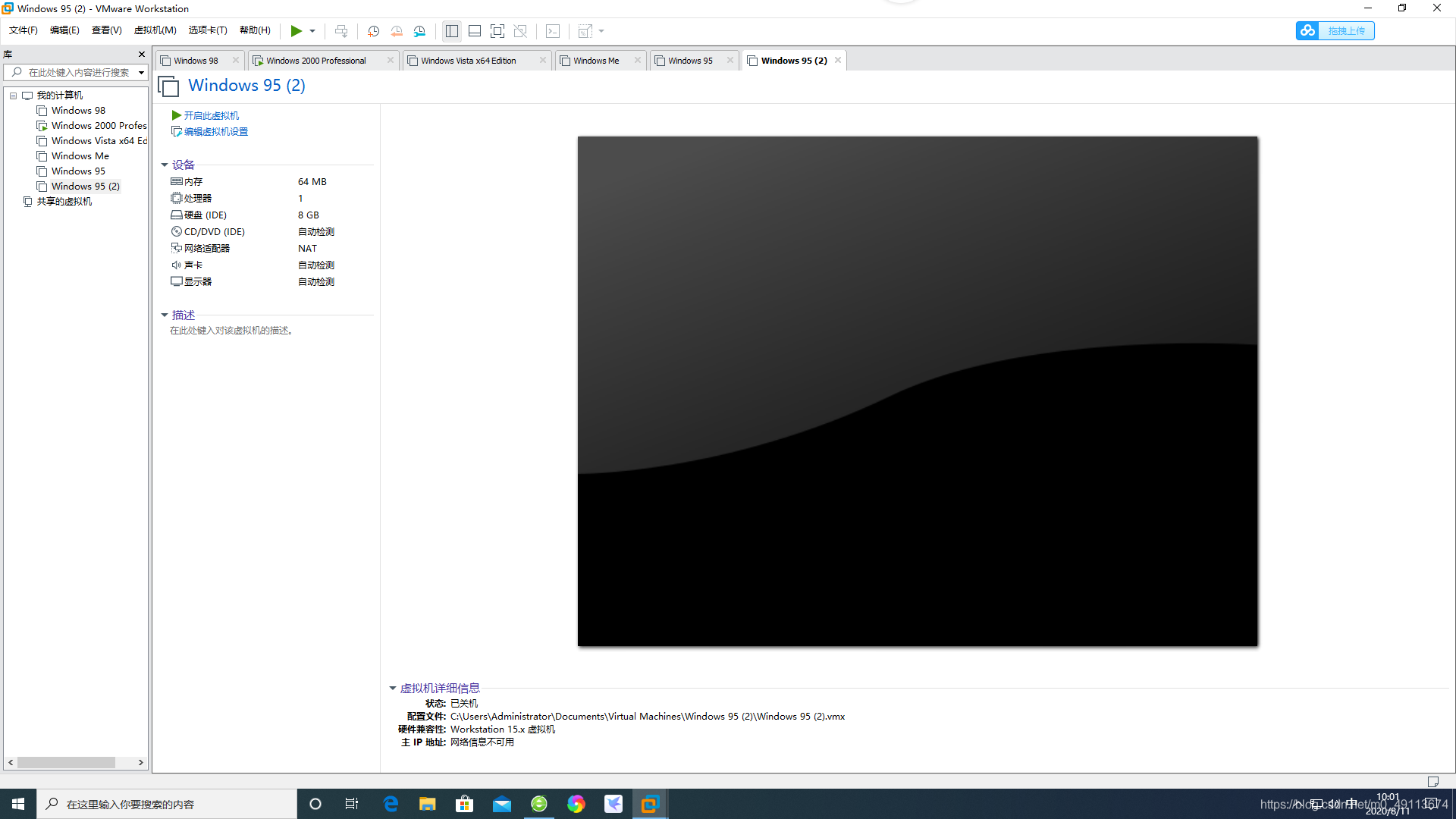The height and width of the screenshot is (819, 1456).
Task: Toggle the thumbnail bar view icon
Action: (475, 31)
